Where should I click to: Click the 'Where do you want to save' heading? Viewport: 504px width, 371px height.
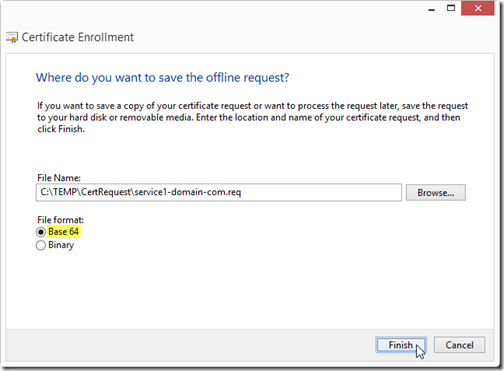point(162,78)
